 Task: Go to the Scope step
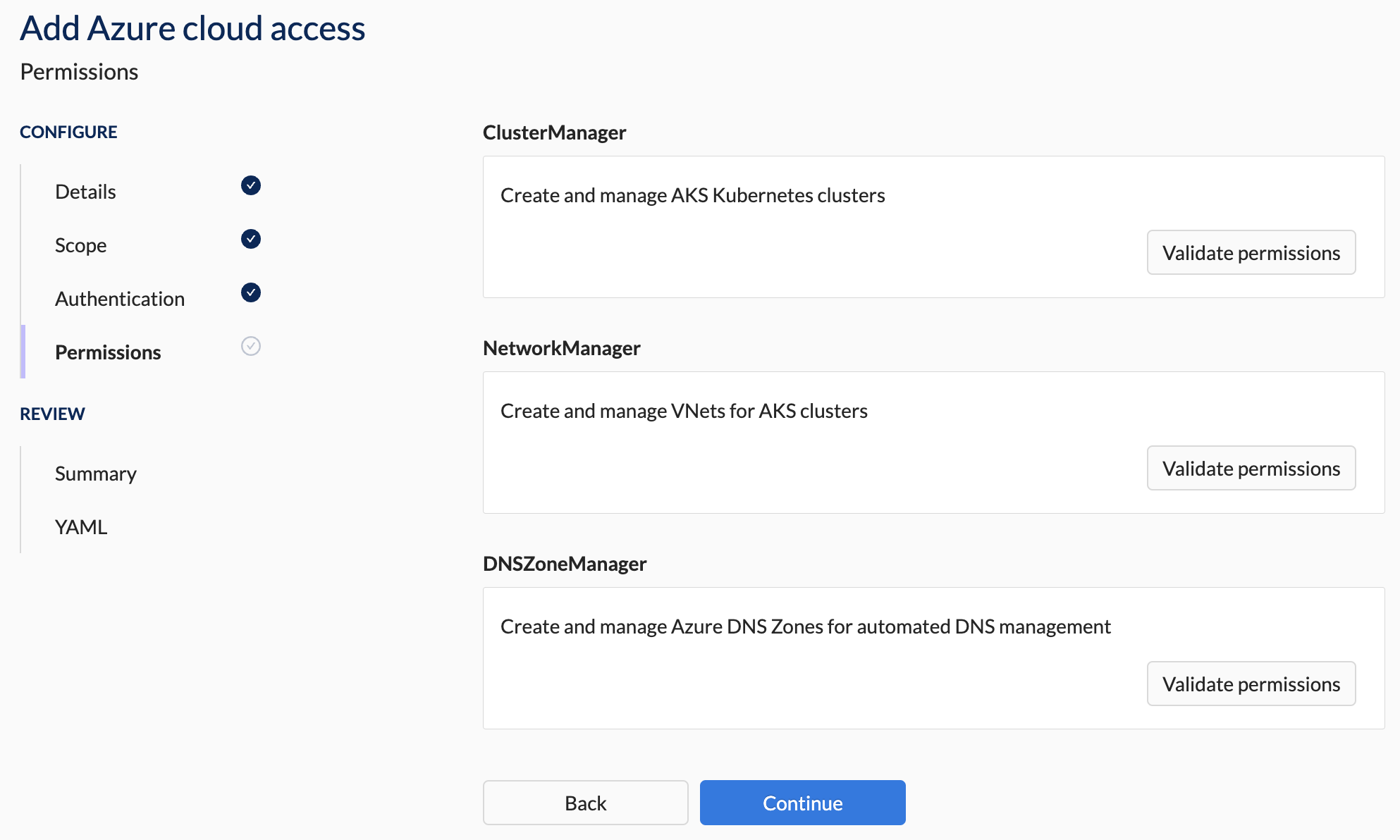(81, 245)
